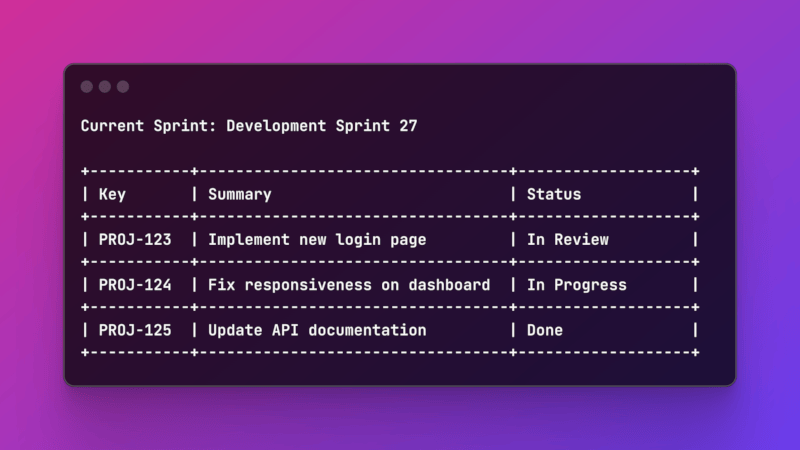
Task: Click the Status column header
Action: click(554, 194)
